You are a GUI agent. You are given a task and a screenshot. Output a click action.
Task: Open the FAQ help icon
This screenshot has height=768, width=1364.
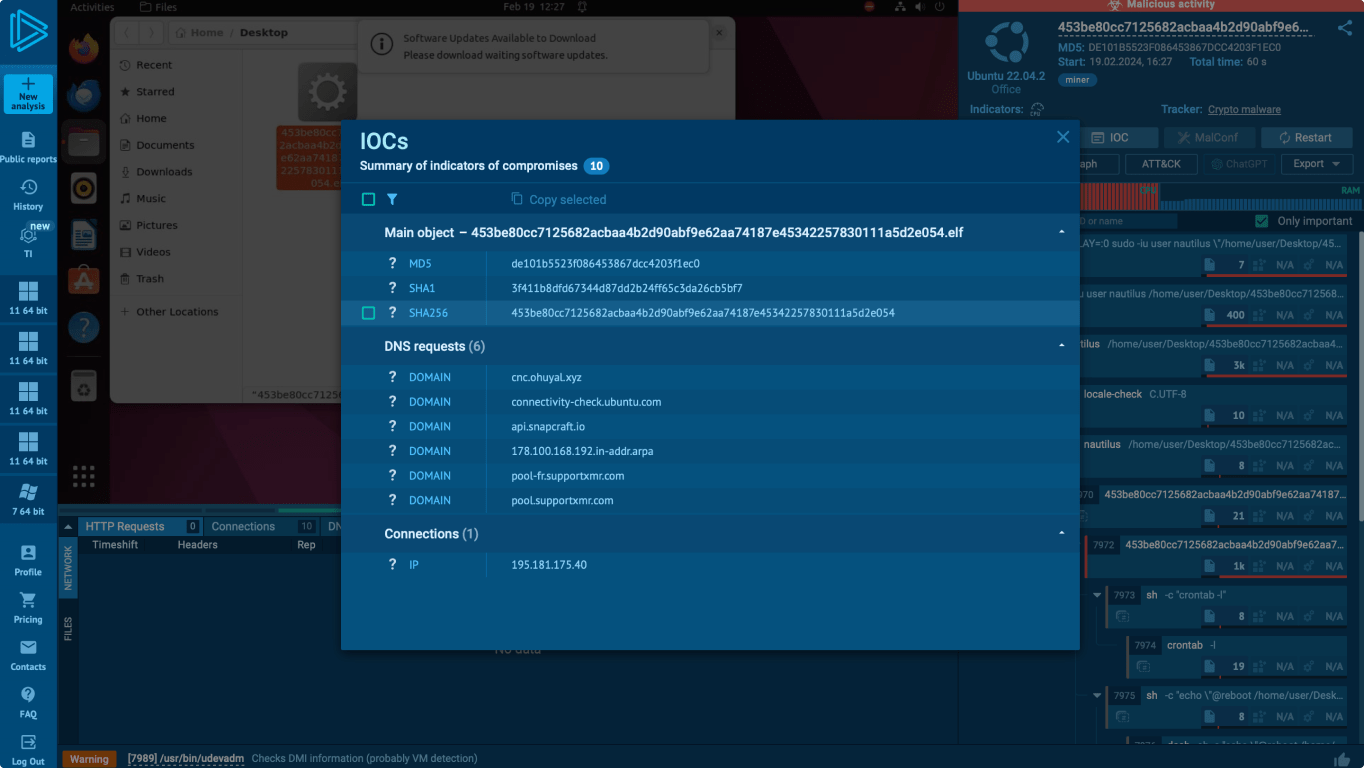(x=28, y=695)
